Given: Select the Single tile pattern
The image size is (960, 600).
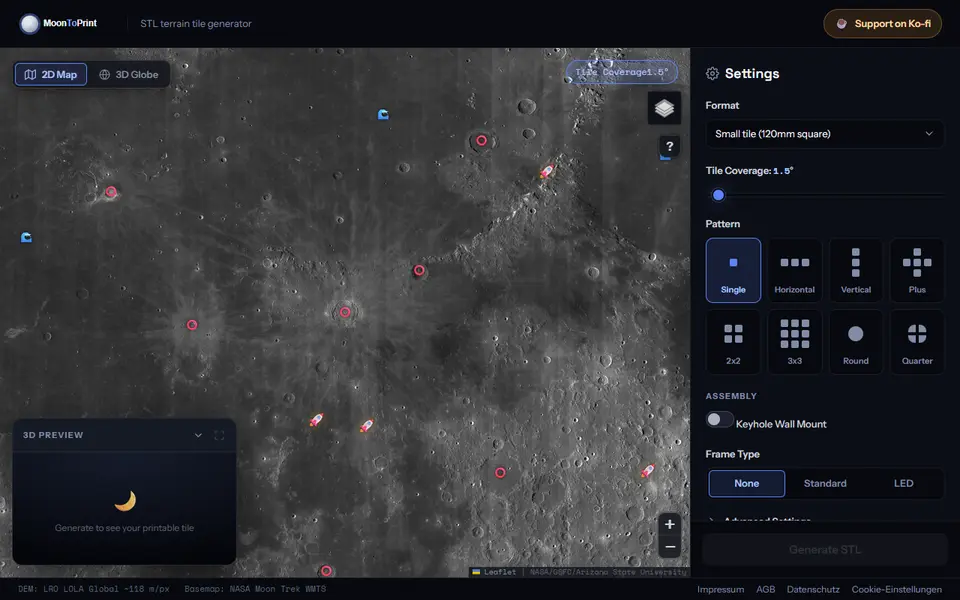Looking at the screenshot, I should [733, 271].
